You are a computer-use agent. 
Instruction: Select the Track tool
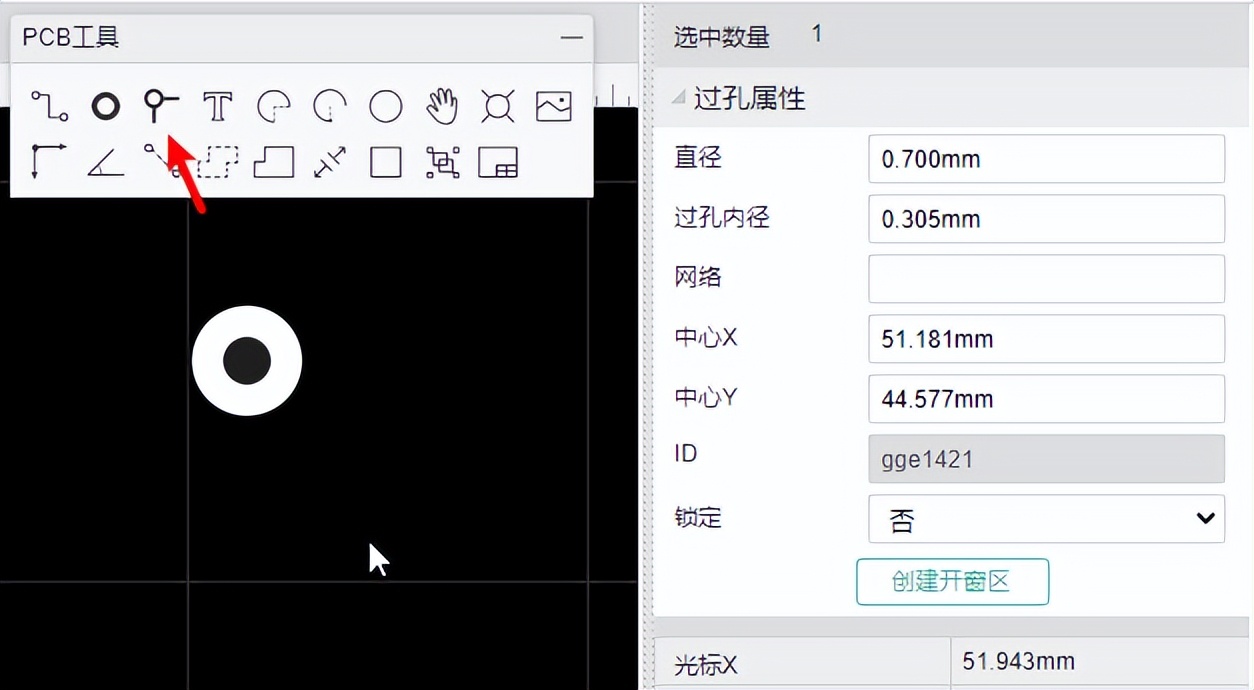click(x=48, y=105)
